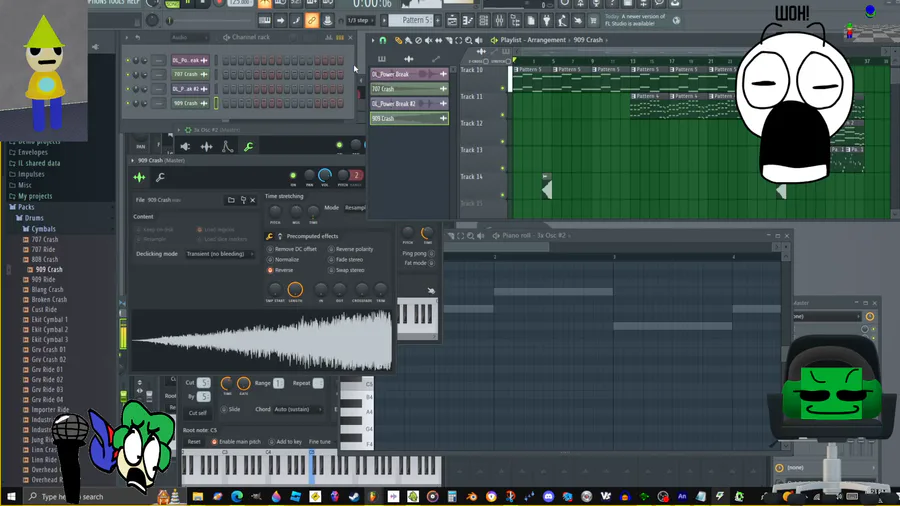Select the playback speaker tool in Playlist
This screenshot has height=506, width=900.
pos(479,40)
